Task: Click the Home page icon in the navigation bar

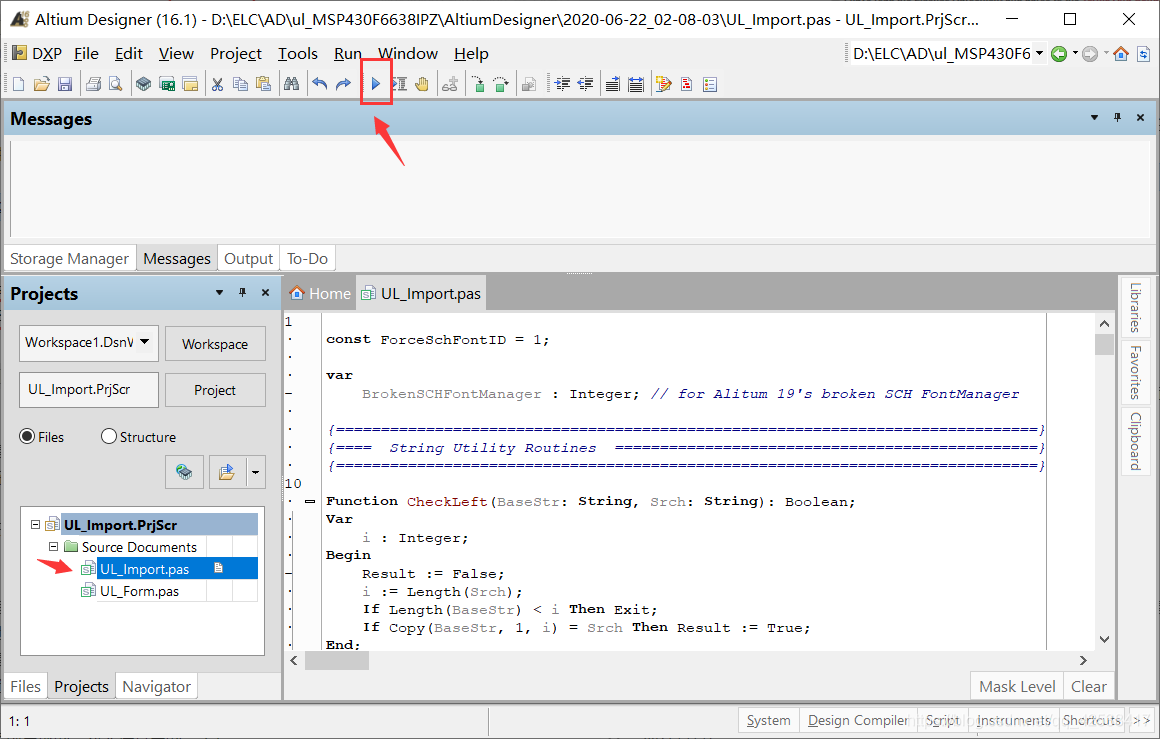Action: (x=1121, y=54)
